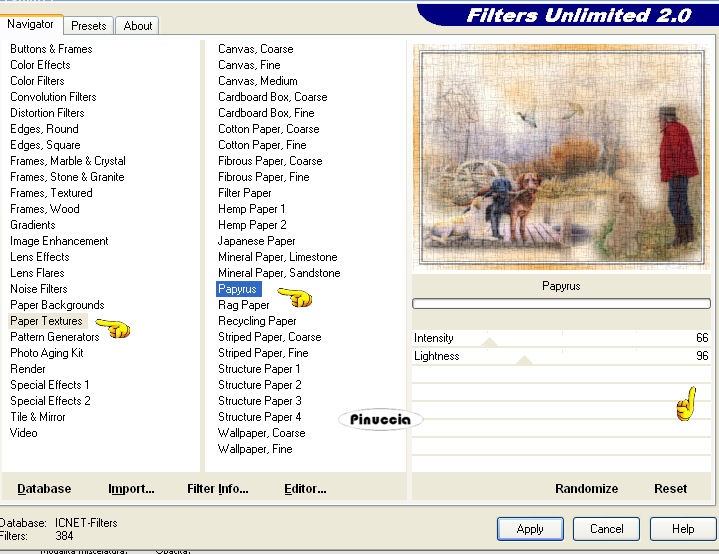Pick the Edges, Square category
The width and height of the screenshot is (719, 554).
[45, 145]
